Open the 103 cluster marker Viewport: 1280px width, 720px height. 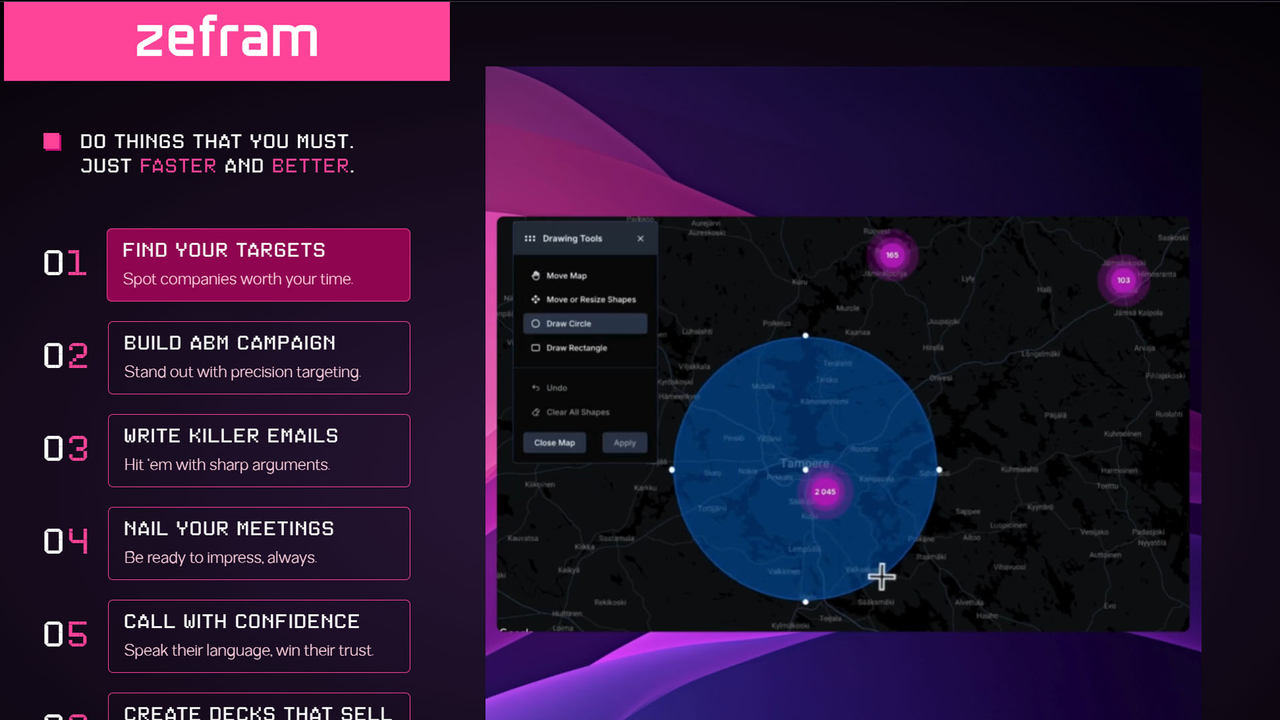[1123, 280]
